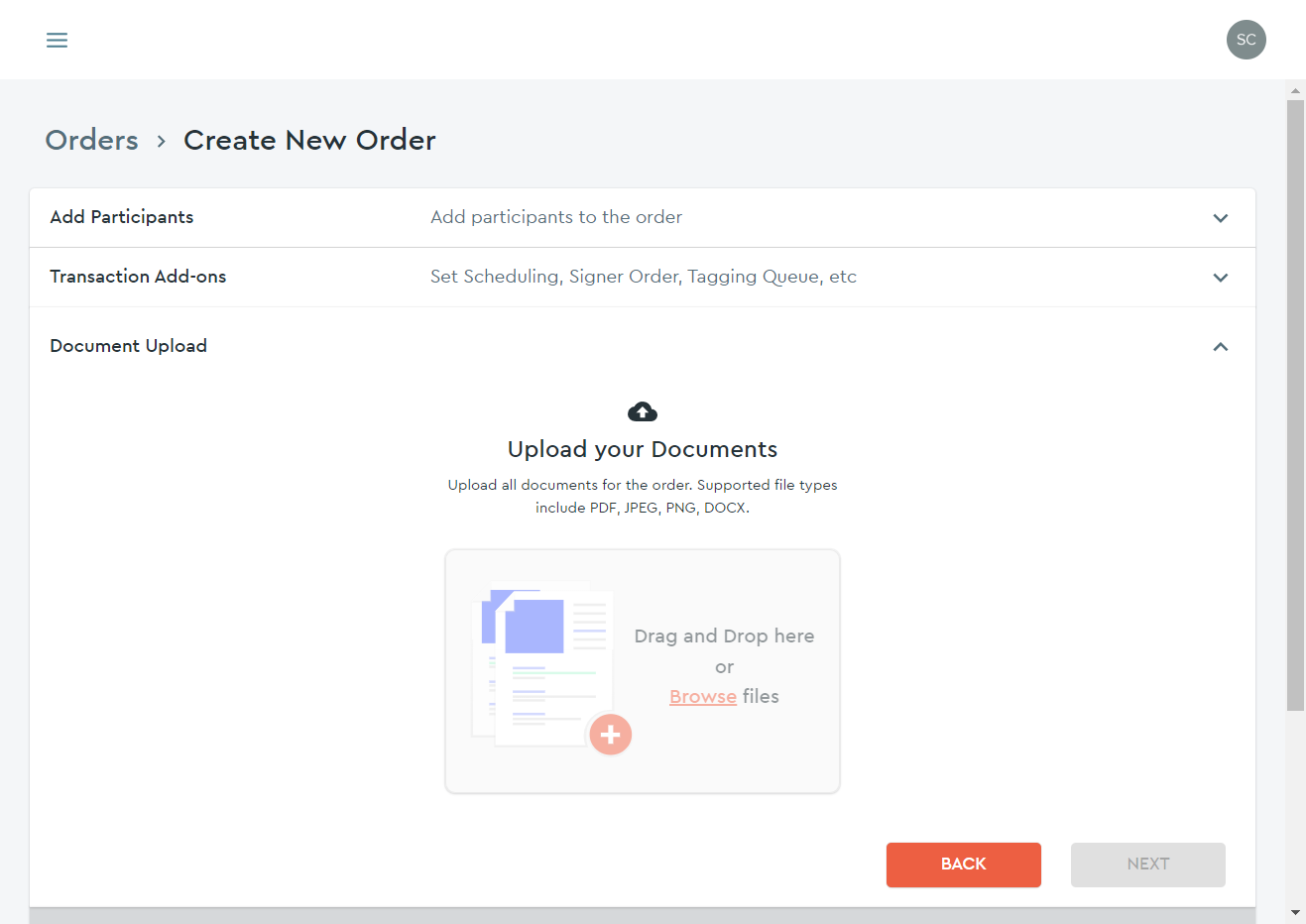The image size is (1306, 924).
Task: Click the Browse files link
Action: pos(703,697)
